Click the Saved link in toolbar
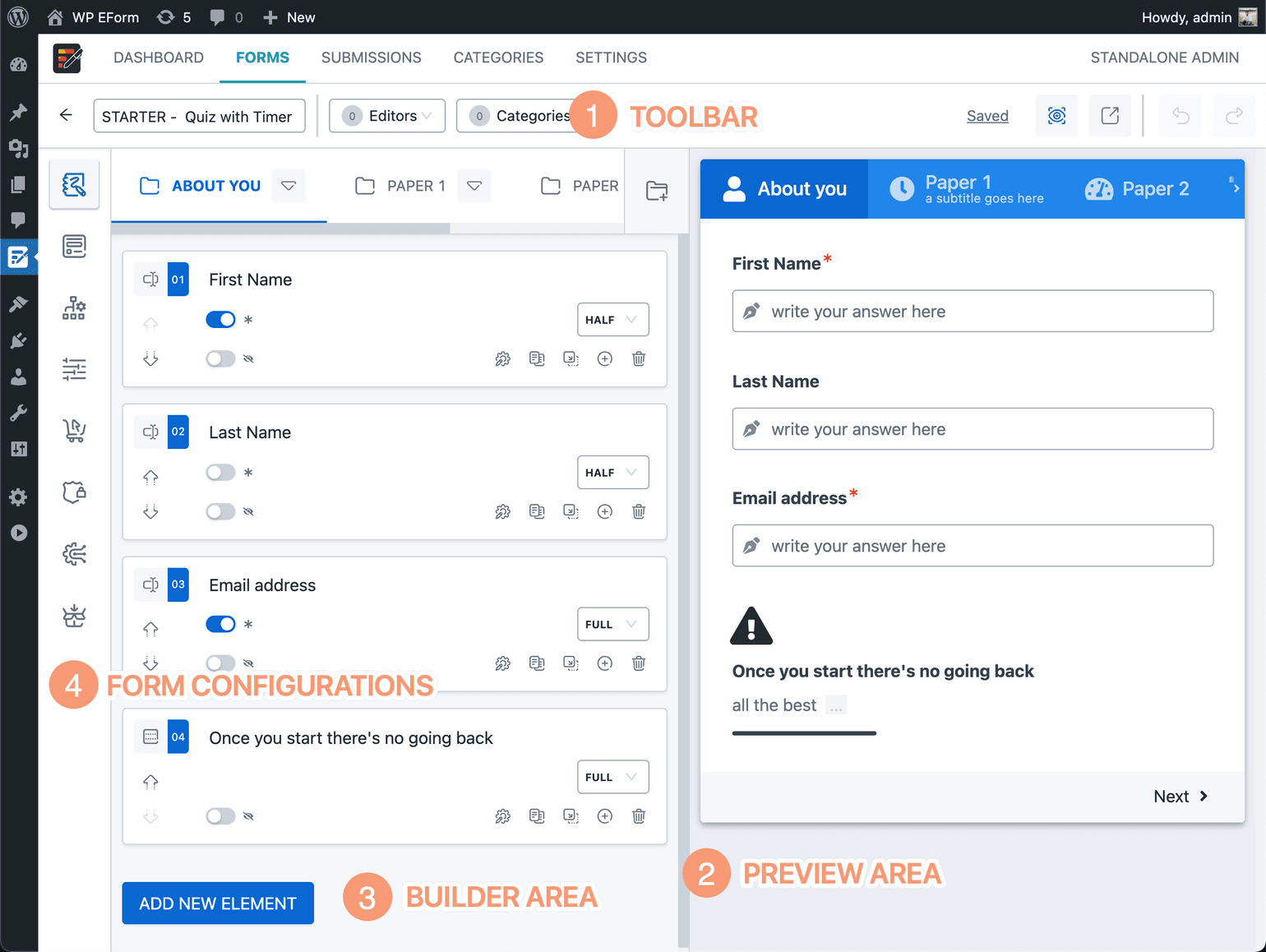This screenshot has width=1266, height=952. [x=987, y=115]
